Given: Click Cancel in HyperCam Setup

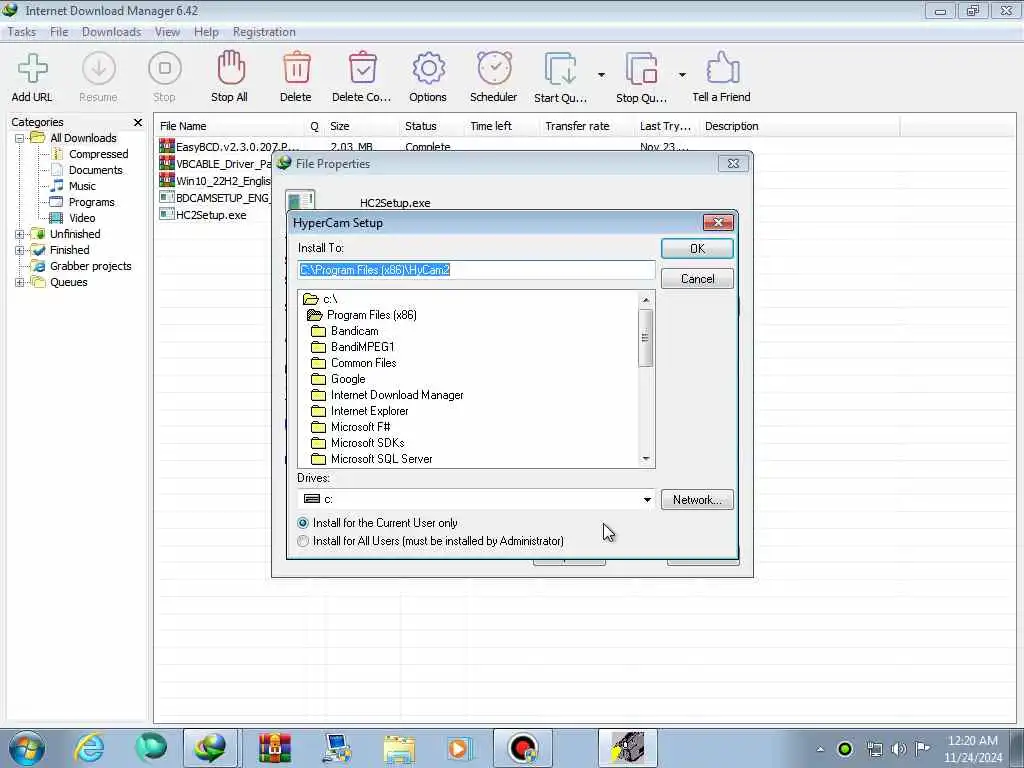Looking at the screenshot, I should pyautogui.click(x=697, y=279).
